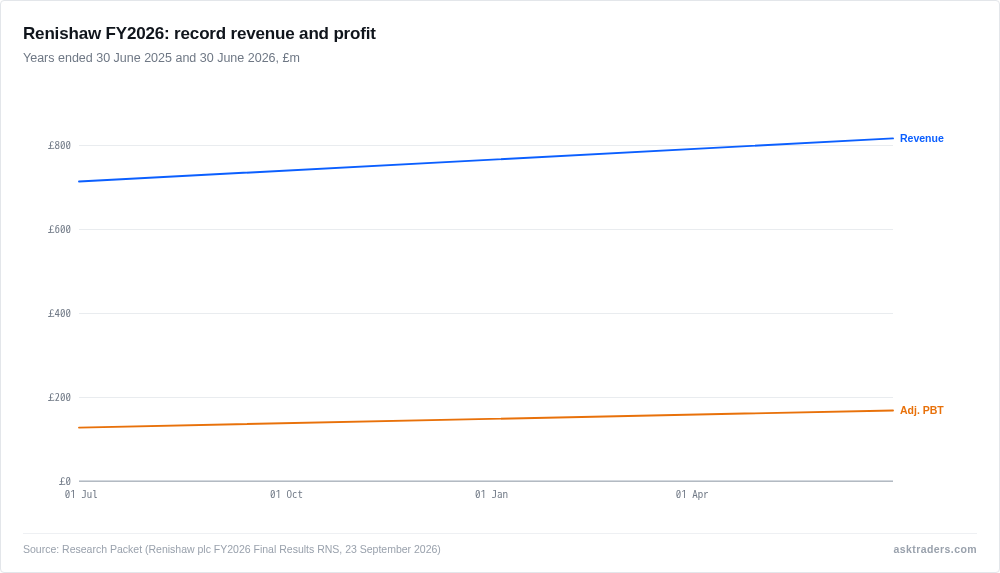The width and height of the screenshot is (1000, 573).
Task: Click the '01 Jan' x-axis label
Action: point(491,495)
